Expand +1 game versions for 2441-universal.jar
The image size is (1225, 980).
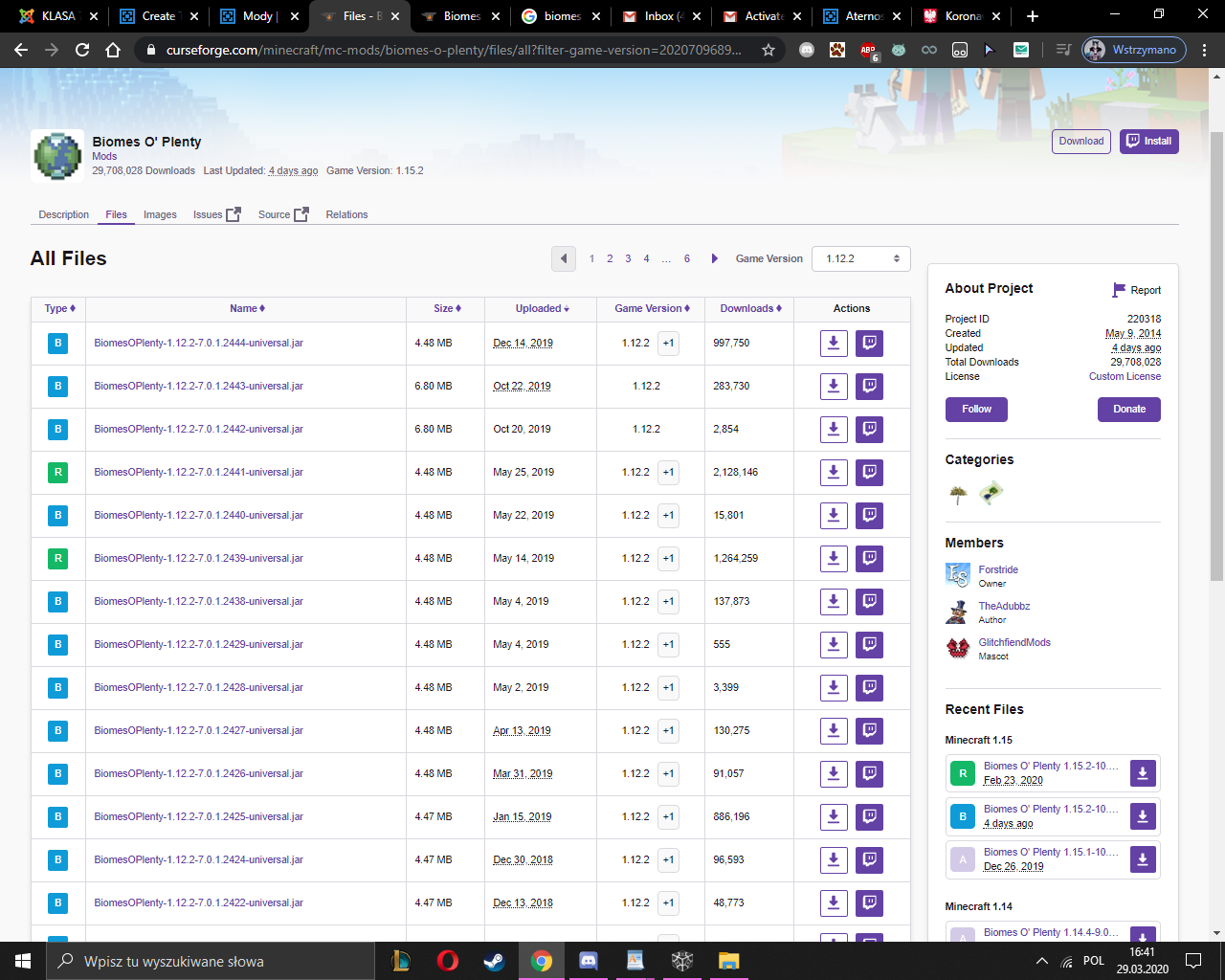(668, 472)
